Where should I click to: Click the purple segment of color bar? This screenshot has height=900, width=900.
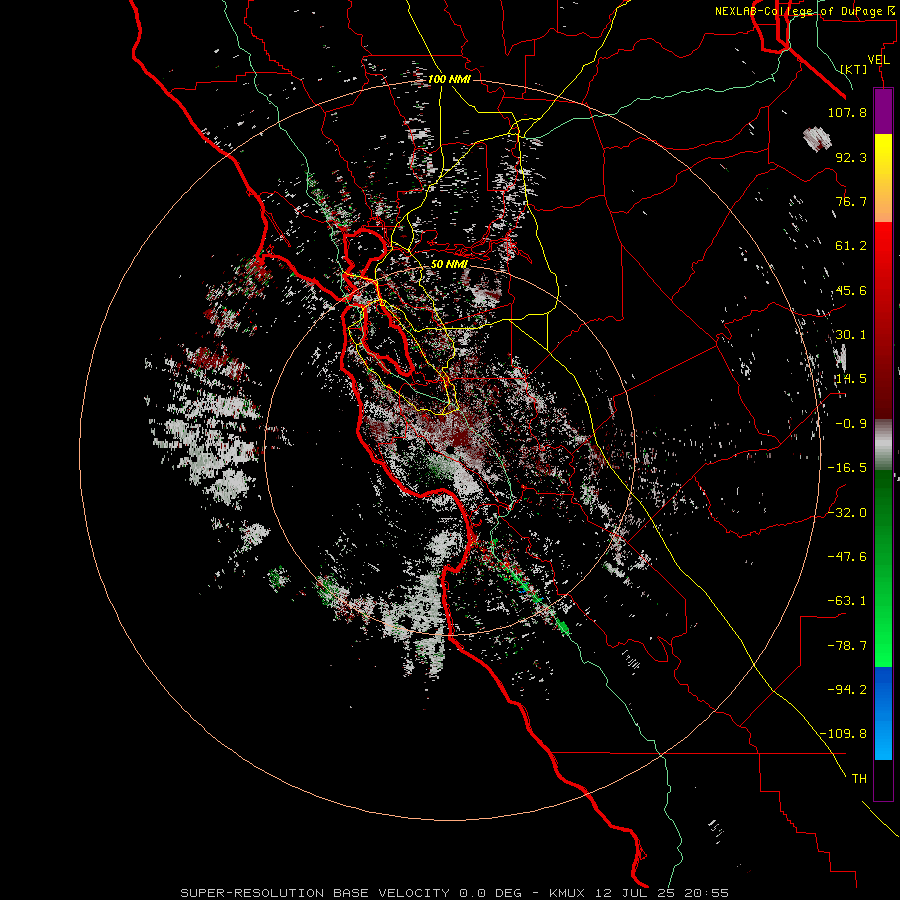(x=883, y=111)
